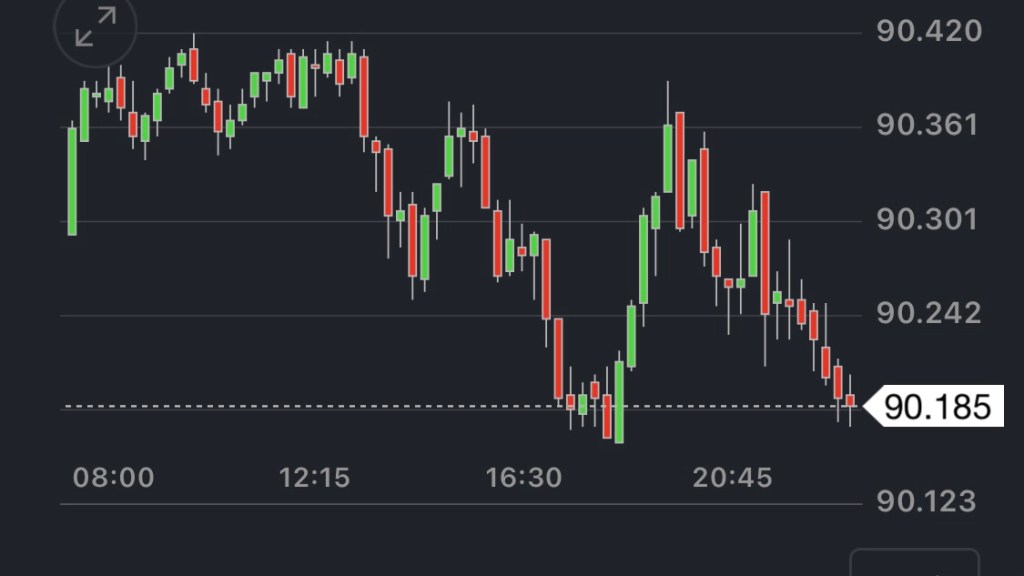Select the 90.301 price axis label
Image resolution: width=1024 pixels, height=576 pixels.
(928, 220)
